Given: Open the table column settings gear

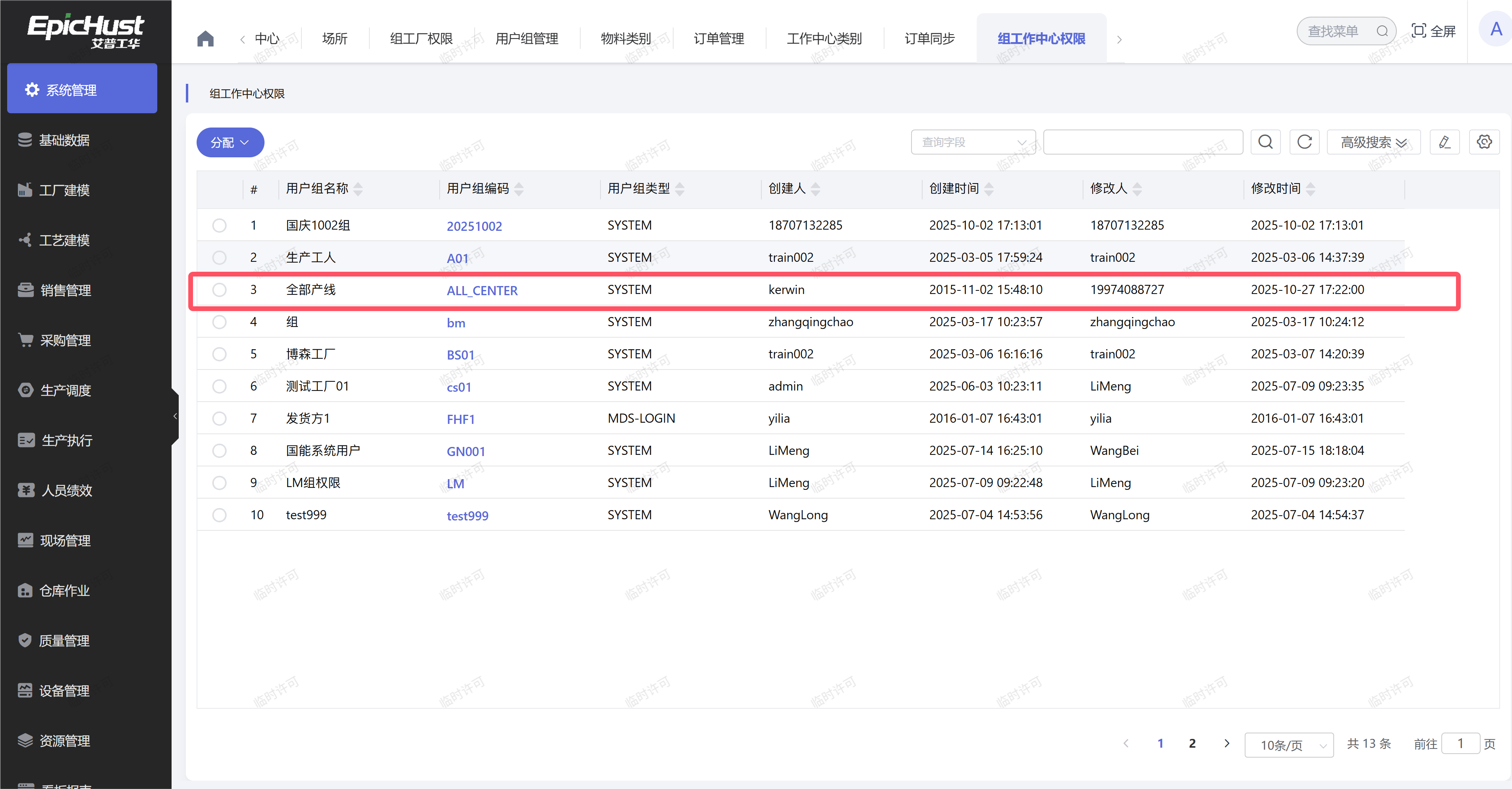Looking at the screenshot, I should tap(1484, 142).
